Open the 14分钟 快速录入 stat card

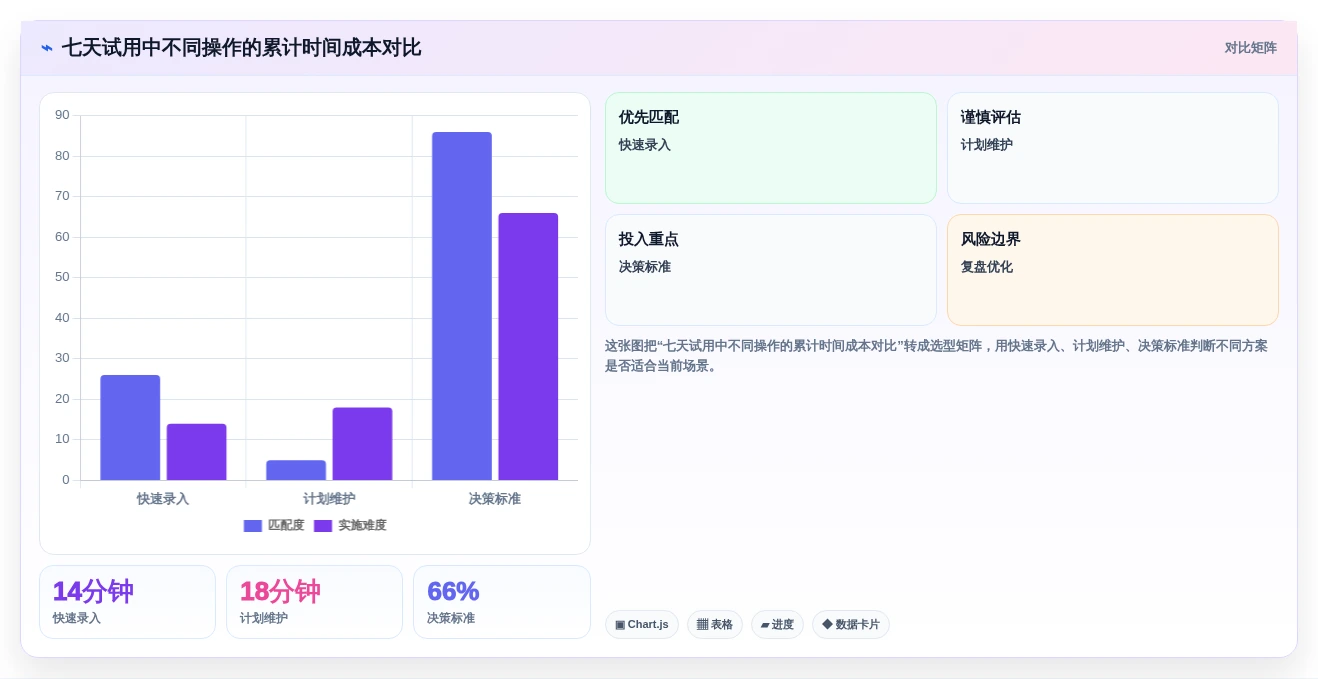click(127, 602)
